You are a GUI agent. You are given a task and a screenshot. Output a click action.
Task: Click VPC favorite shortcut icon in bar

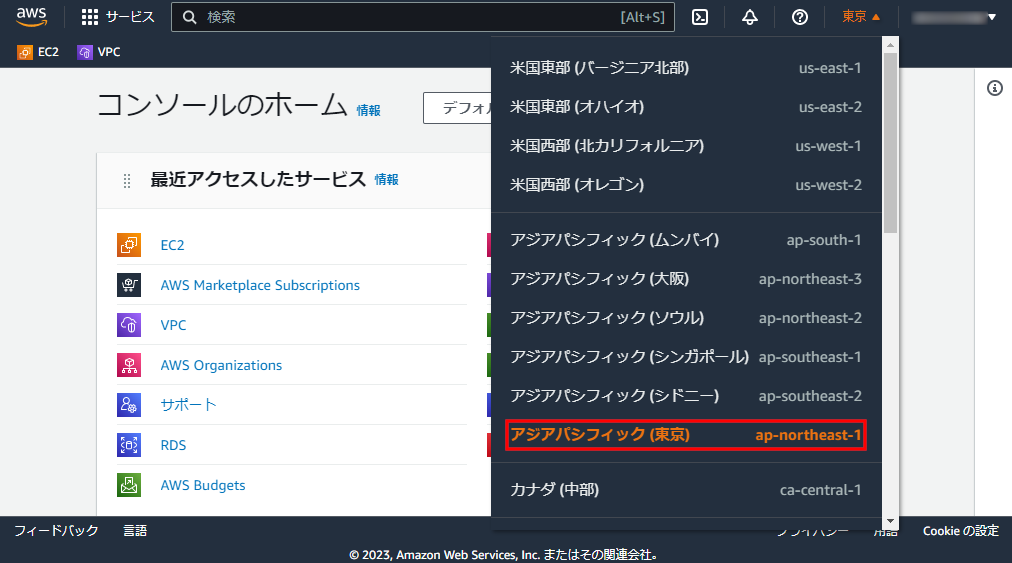pos(85,52)
